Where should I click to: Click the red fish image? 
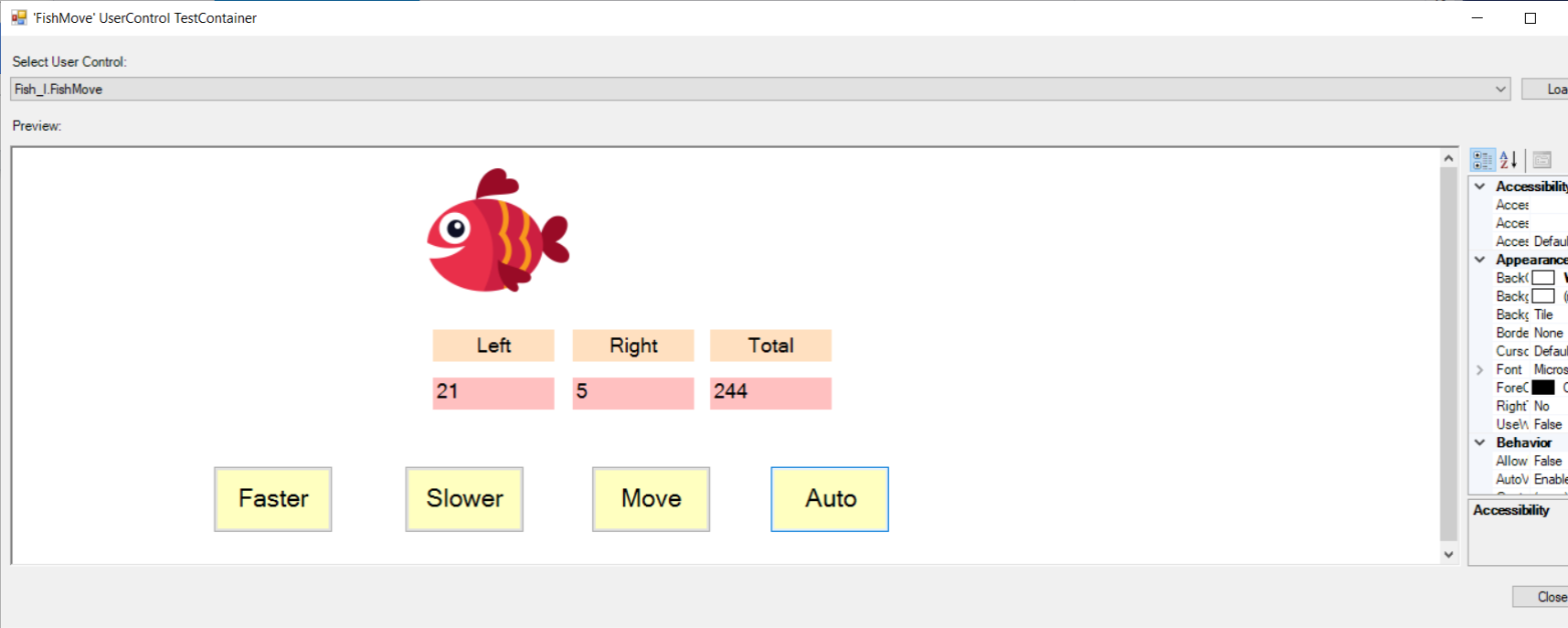498,230
